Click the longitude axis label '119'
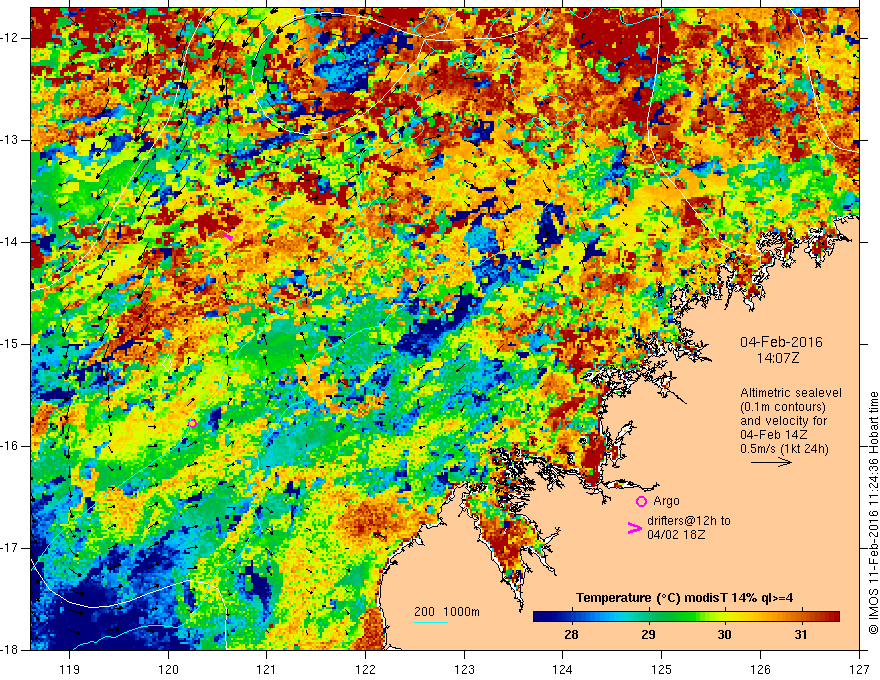880x680 pixels. 70,669
